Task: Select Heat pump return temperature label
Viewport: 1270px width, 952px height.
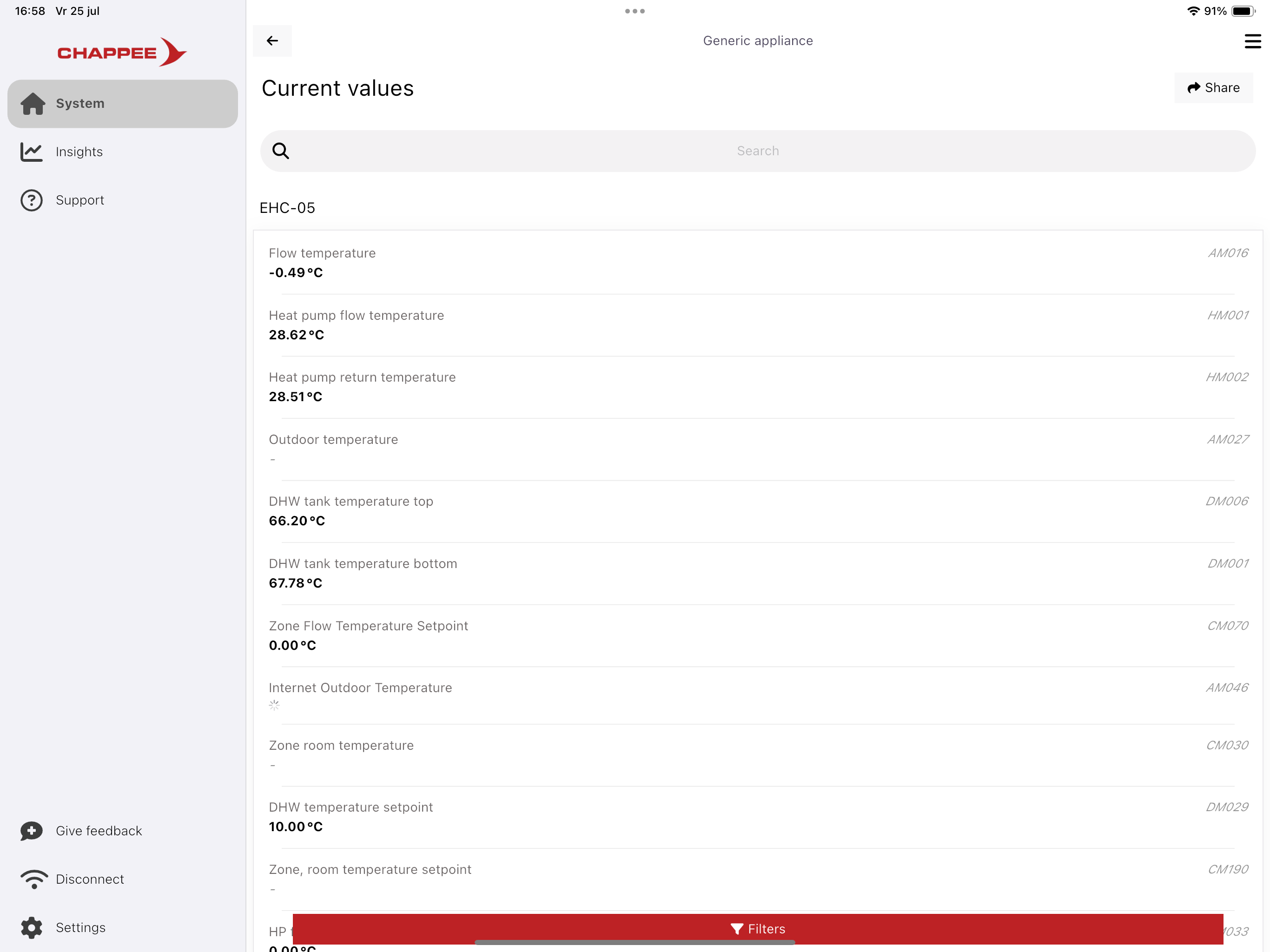Action: point(362,377)
